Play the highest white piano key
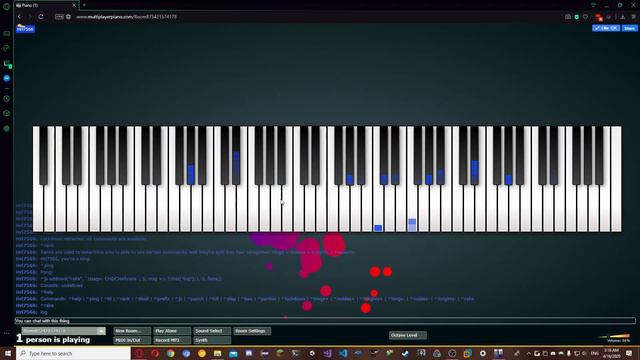The image size is (640, 360). (616, 180)
